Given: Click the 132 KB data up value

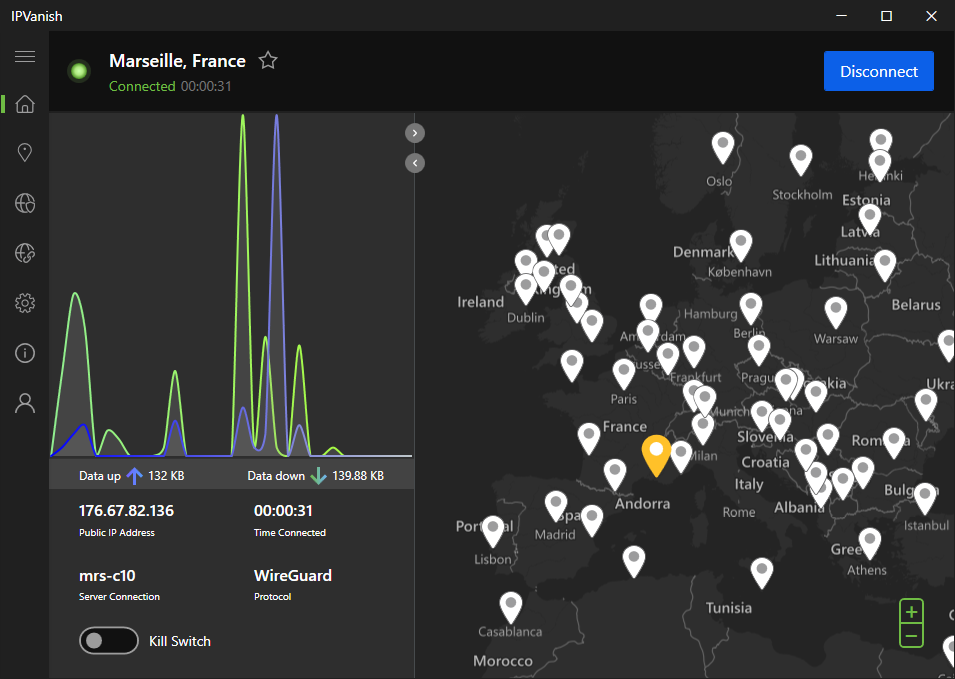Looking at the screenshot, I should [166, 476].
